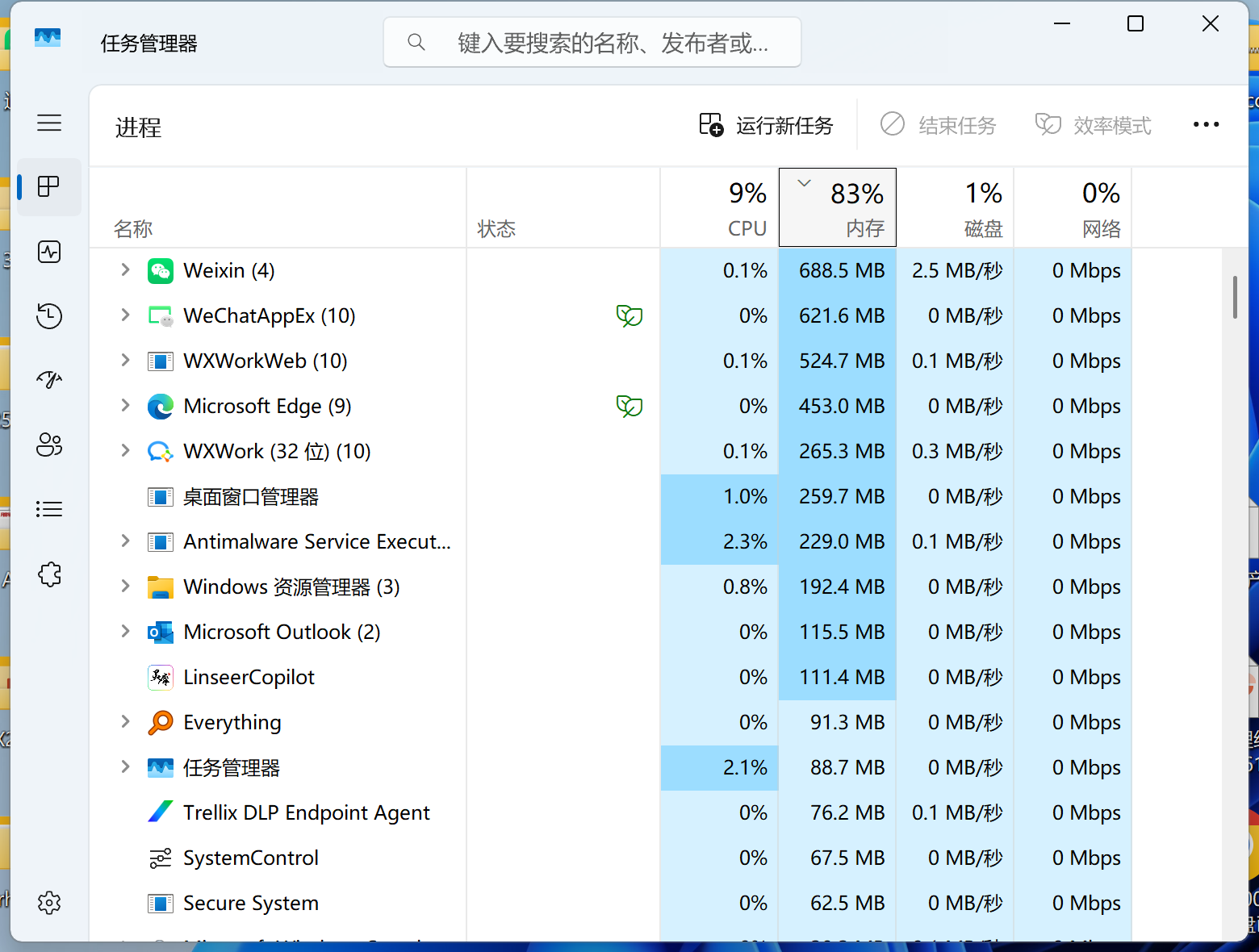Sort processes by 内存 memory column

pyautogui.click(x=838, y=208)
